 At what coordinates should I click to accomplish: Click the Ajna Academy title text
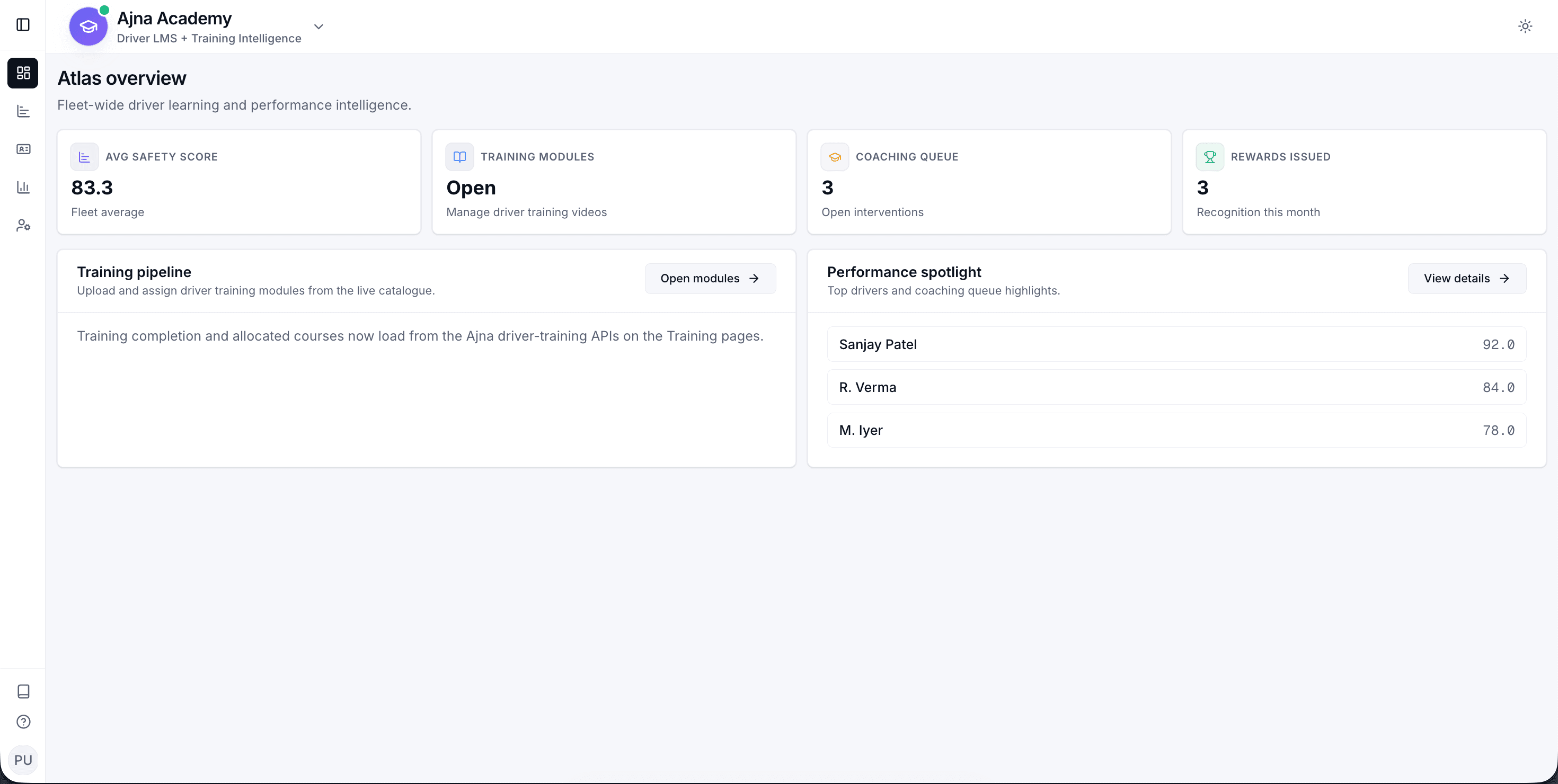[174, 19]
